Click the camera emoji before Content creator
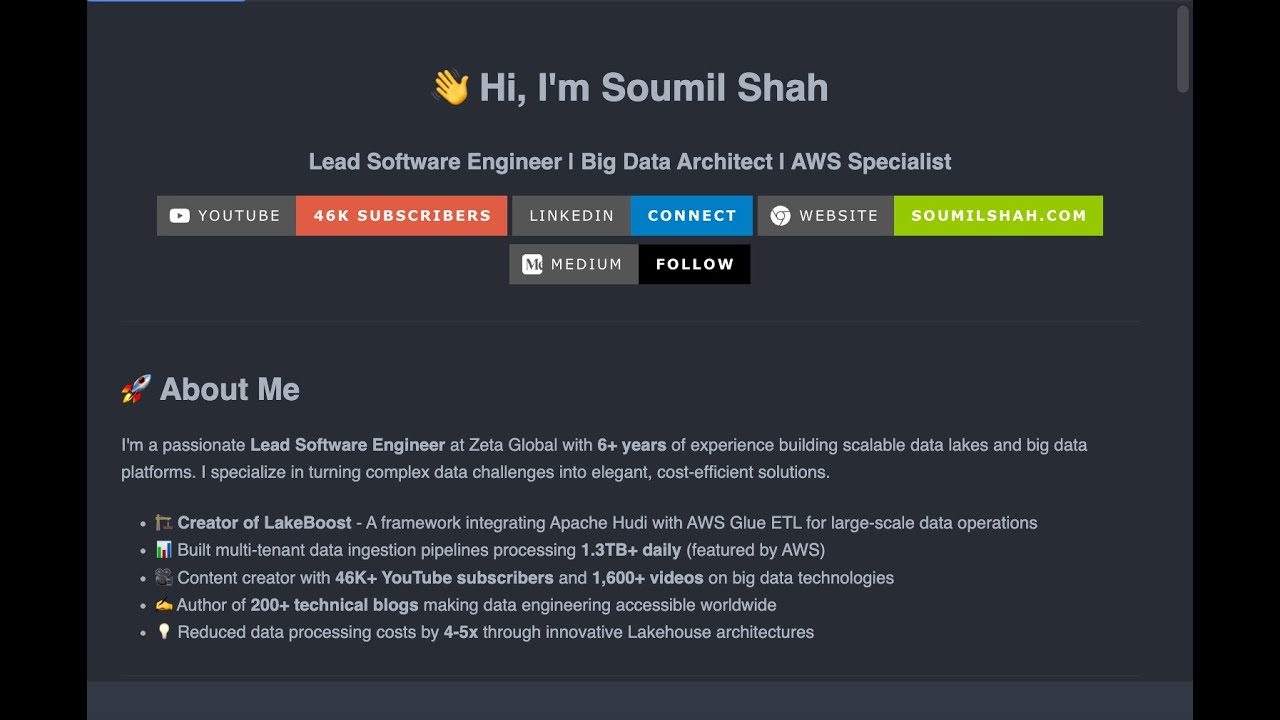The height and width of the screenshot is (720, 1280). pyautogui.click(x=164, y=577)
